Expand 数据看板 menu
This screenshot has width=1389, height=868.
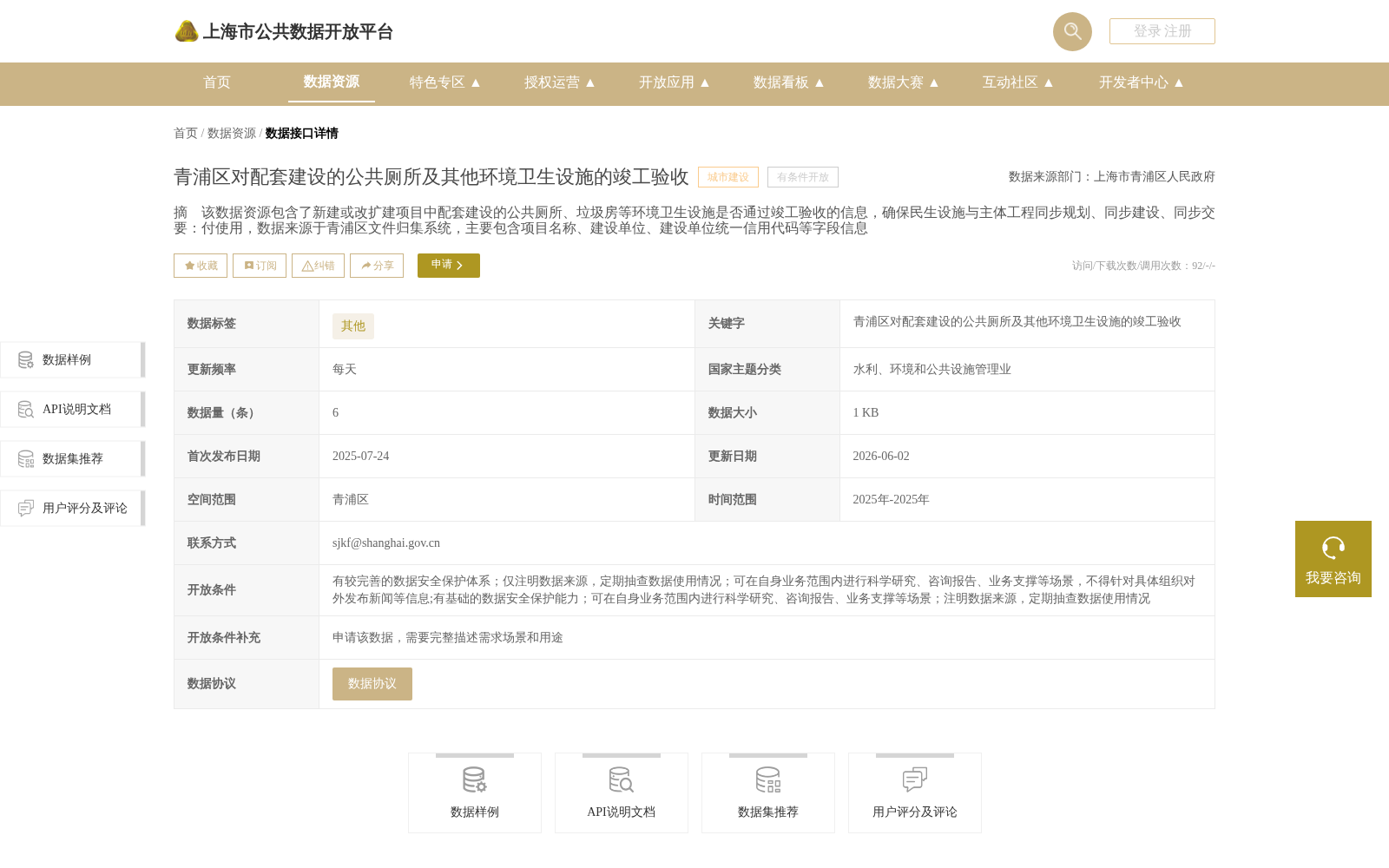[789, 82]
